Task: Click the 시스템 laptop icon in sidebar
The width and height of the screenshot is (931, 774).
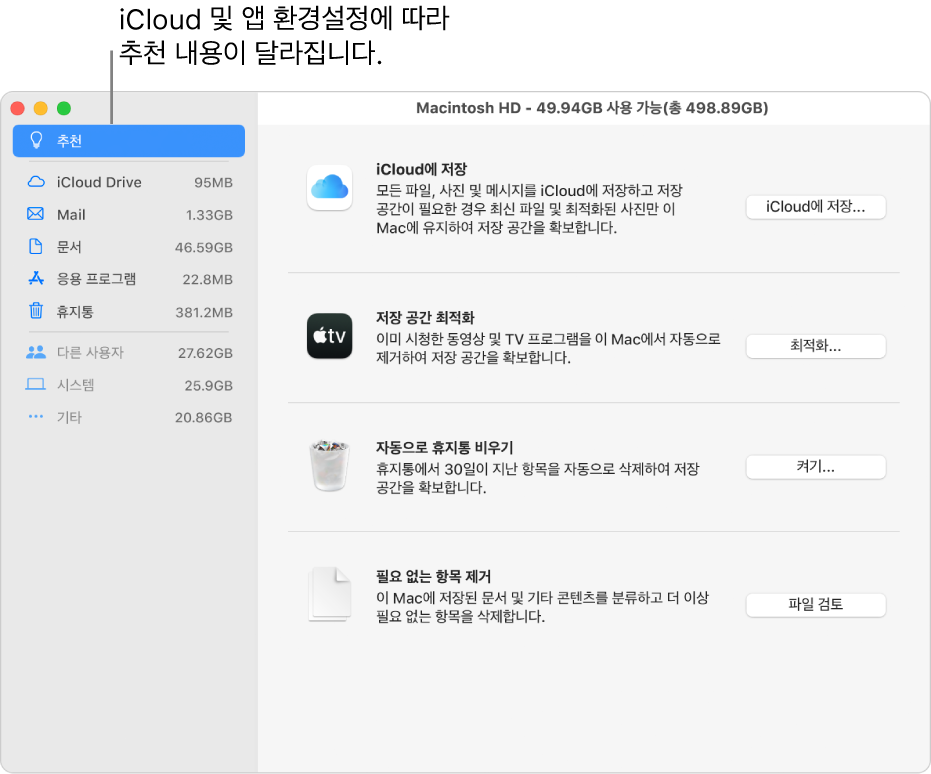Action: pos(36,385)
